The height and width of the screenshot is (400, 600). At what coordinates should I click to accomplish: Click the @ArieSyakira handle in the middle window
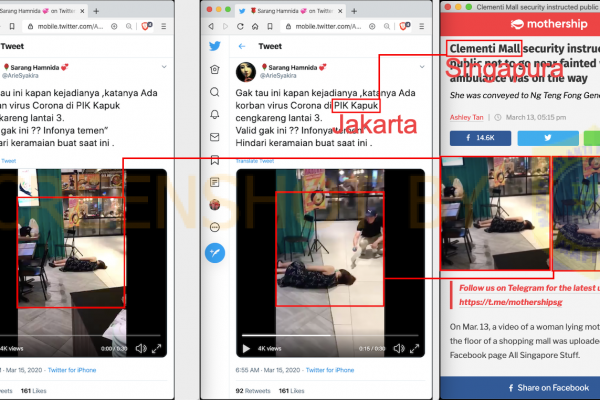coord(278,76)
